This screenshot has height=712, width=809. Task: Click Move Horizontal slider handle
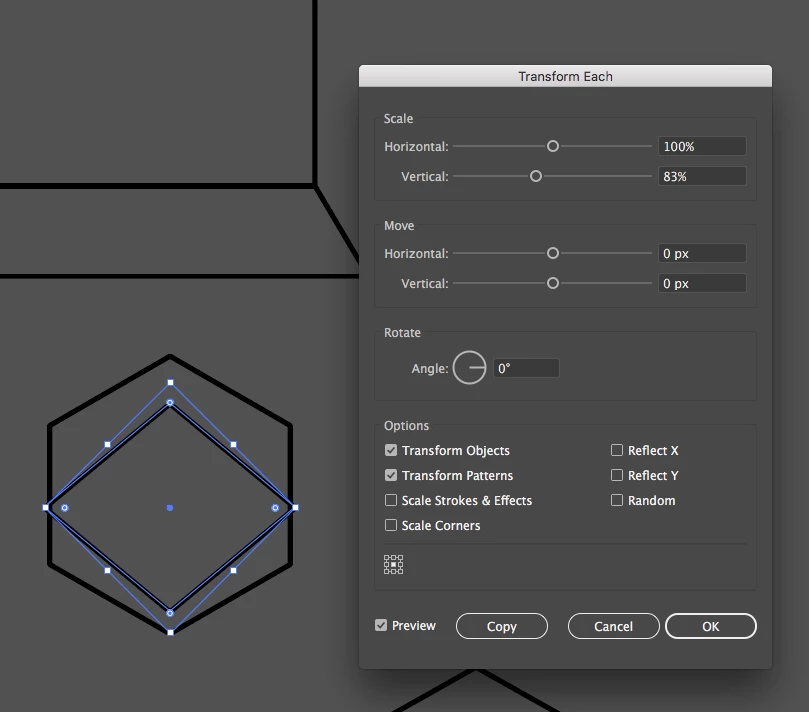(x=553, y=253)
